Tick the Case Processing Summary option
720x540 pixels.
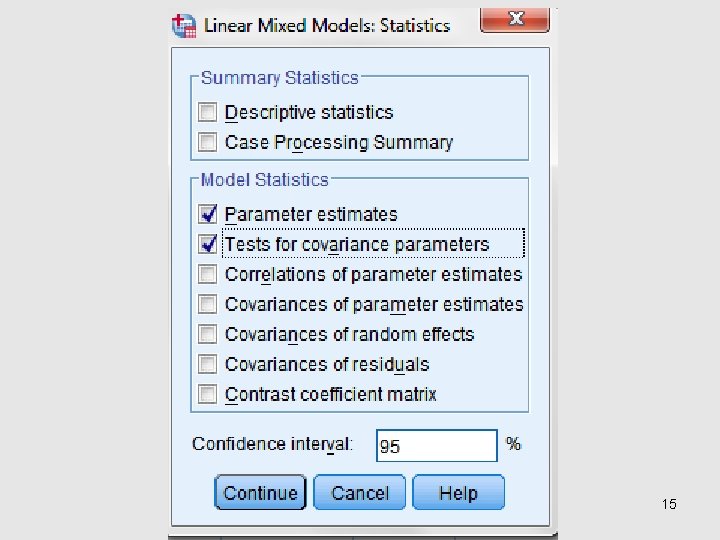click(x=208, y=143)
